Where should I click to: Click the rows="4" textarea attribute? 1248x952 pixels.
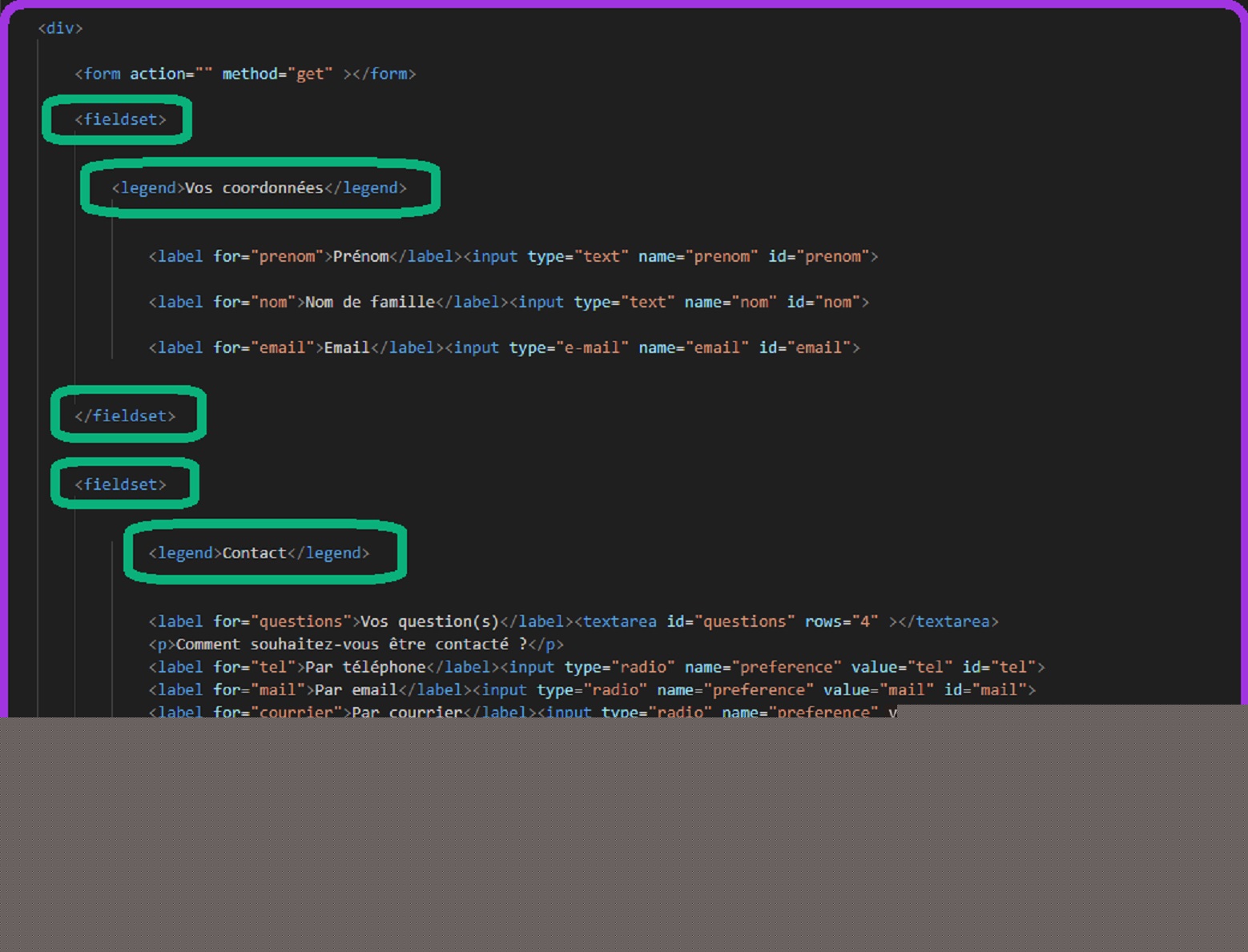[x=841, y=621]
